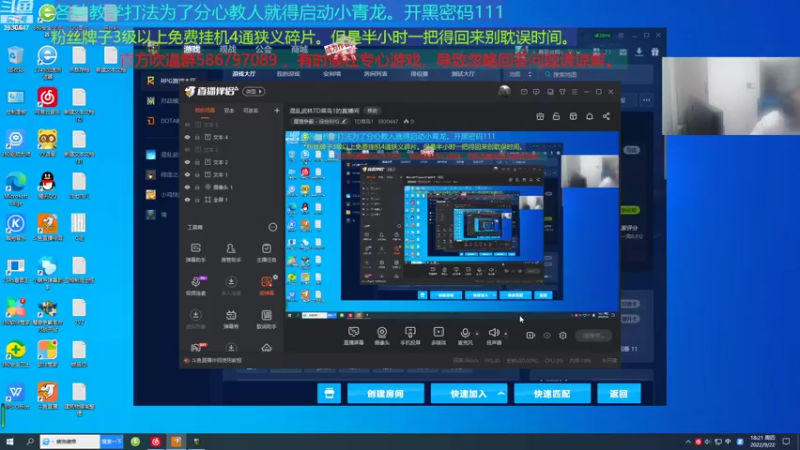
Task: Click 返回 button in game window
Action: [x=618, y=394]
